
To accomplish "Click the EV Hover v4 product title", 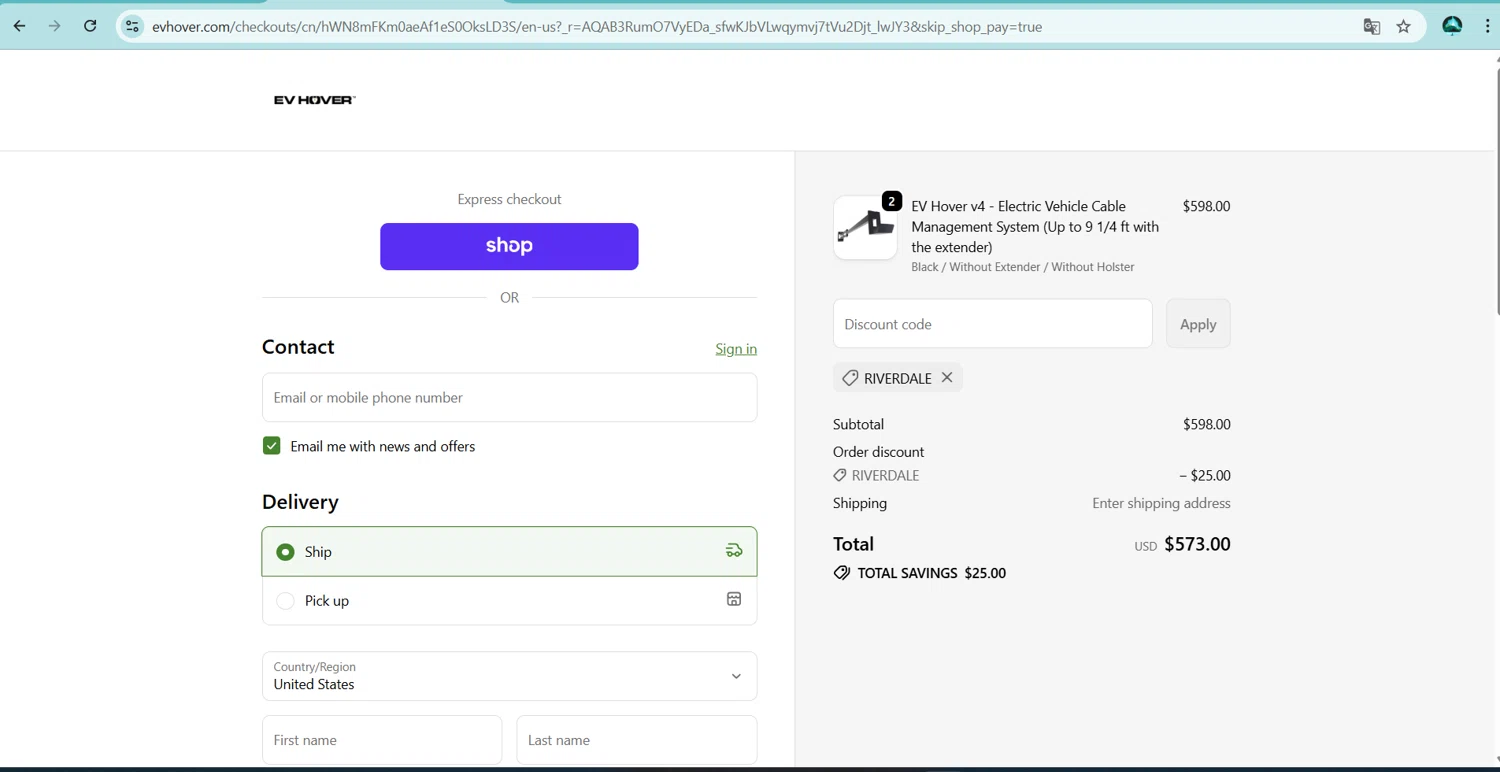I will [1035, 227].
